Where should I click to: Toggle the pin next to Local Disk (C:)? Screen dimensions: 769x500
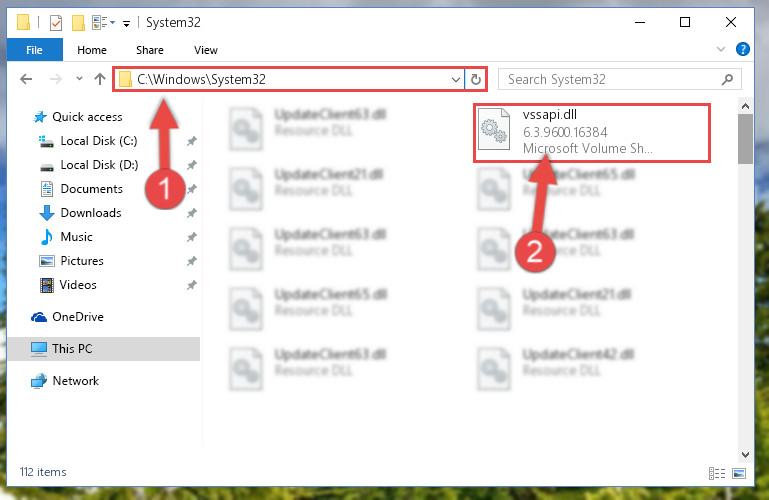tap(192, 141)
